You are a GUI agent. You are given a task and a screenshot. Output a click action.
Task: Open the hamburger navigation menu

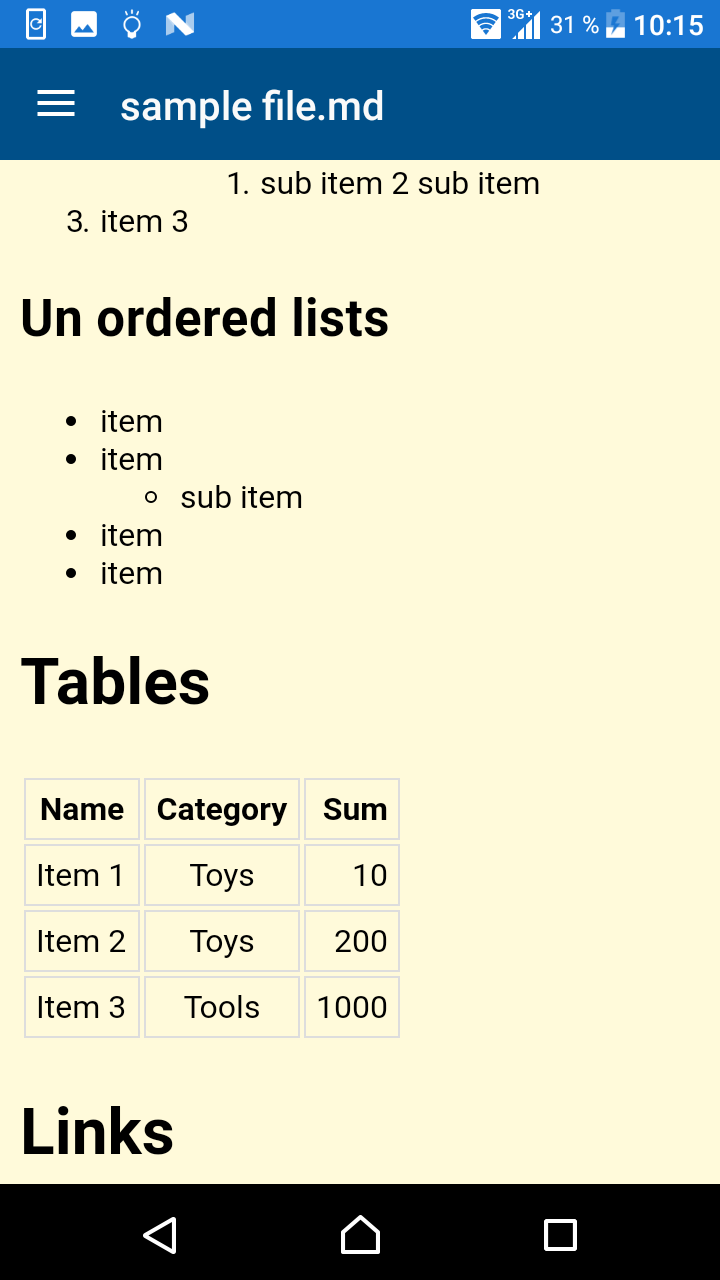(x=56, y=104)
